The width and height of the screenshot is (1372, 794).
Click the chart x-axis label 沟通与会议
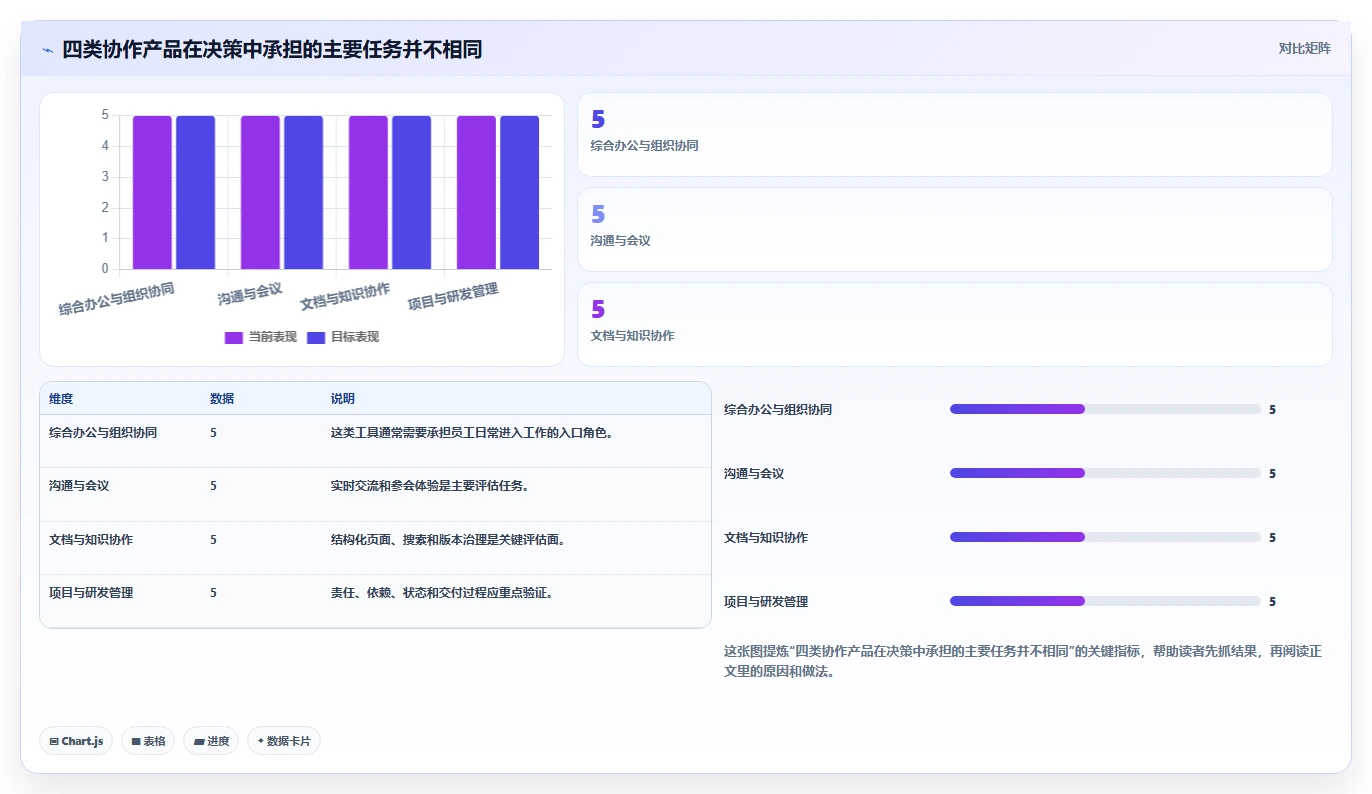click(250, 294)
